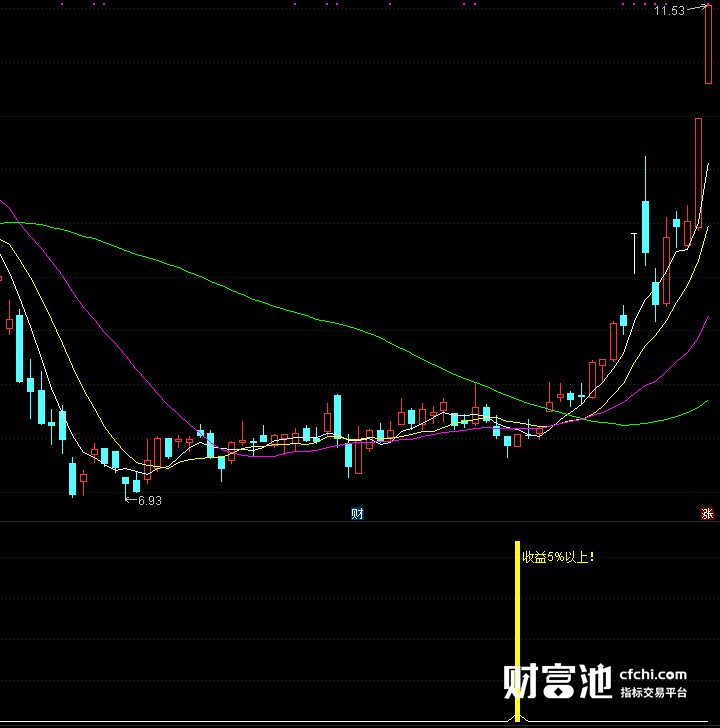Image resolution: width=720 pixels, height=728 pixels.
Task: Click the 6.93 low price label
Action: [150, 500]
